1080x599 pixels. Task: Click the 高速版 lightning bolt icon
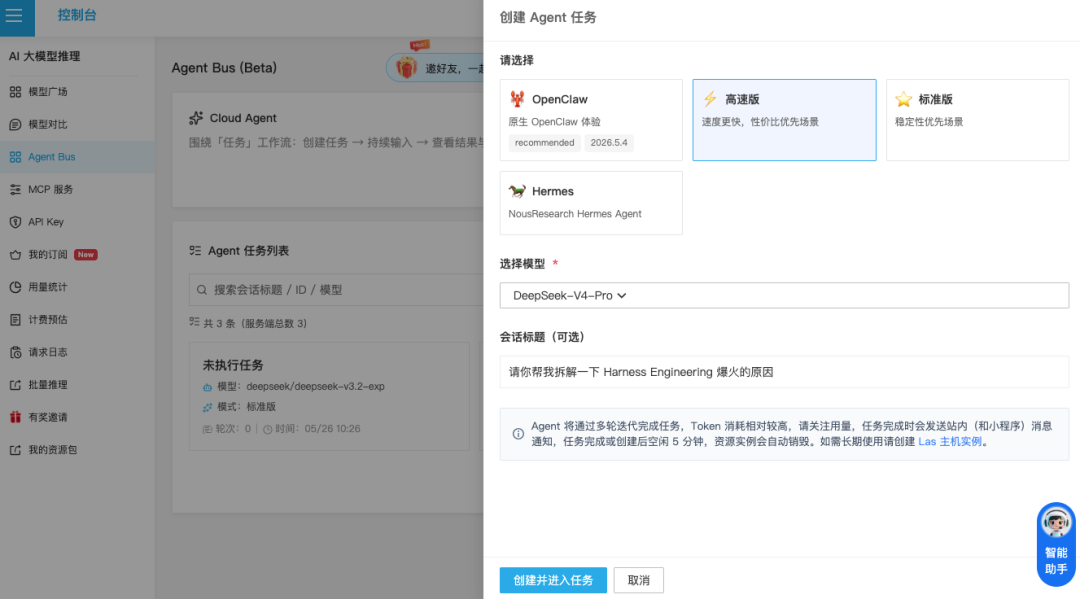pos(710,99)
